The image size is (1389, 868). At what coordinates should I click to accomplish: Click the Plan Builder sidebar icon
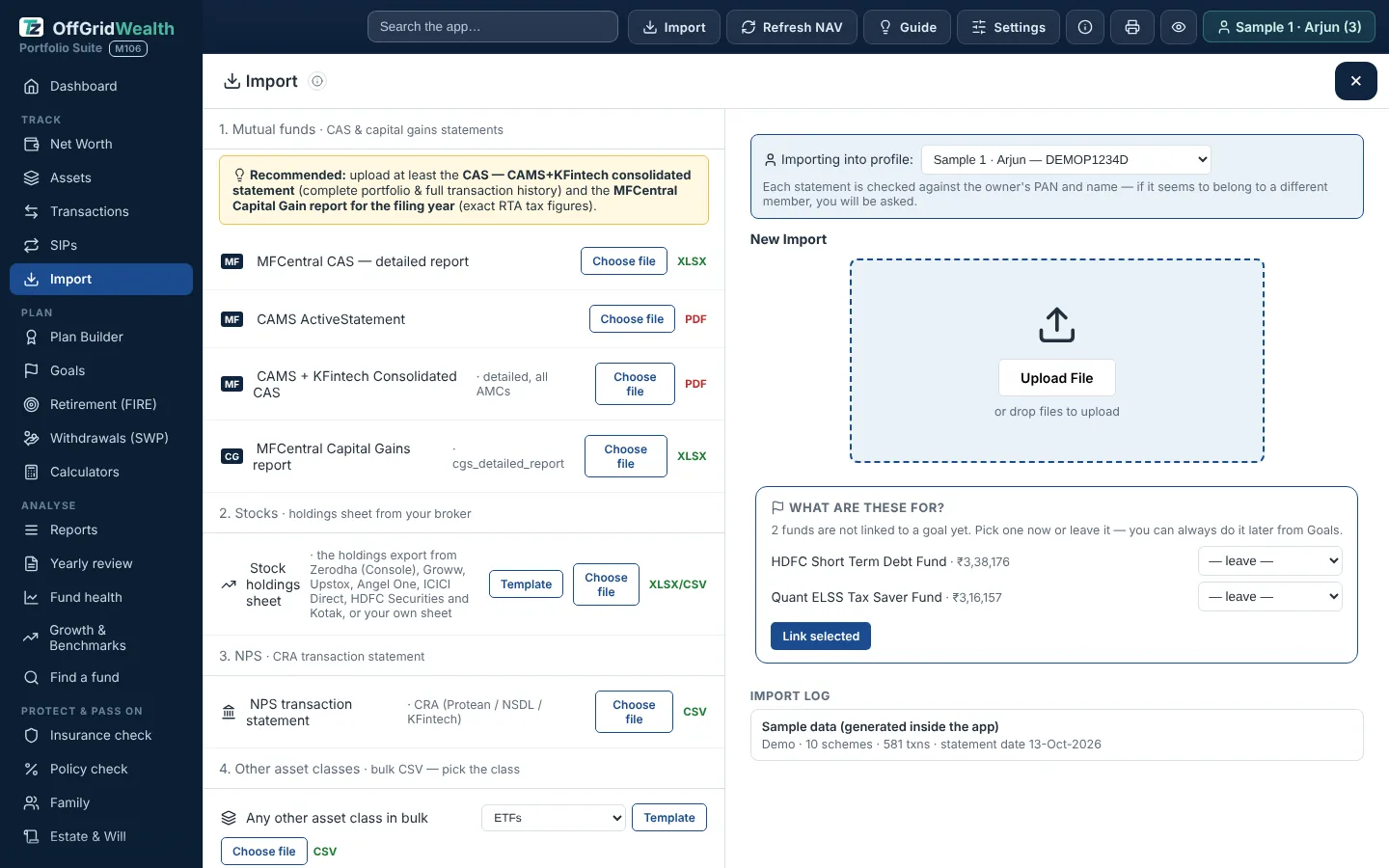pyautogui.click(x=32, y=337)
